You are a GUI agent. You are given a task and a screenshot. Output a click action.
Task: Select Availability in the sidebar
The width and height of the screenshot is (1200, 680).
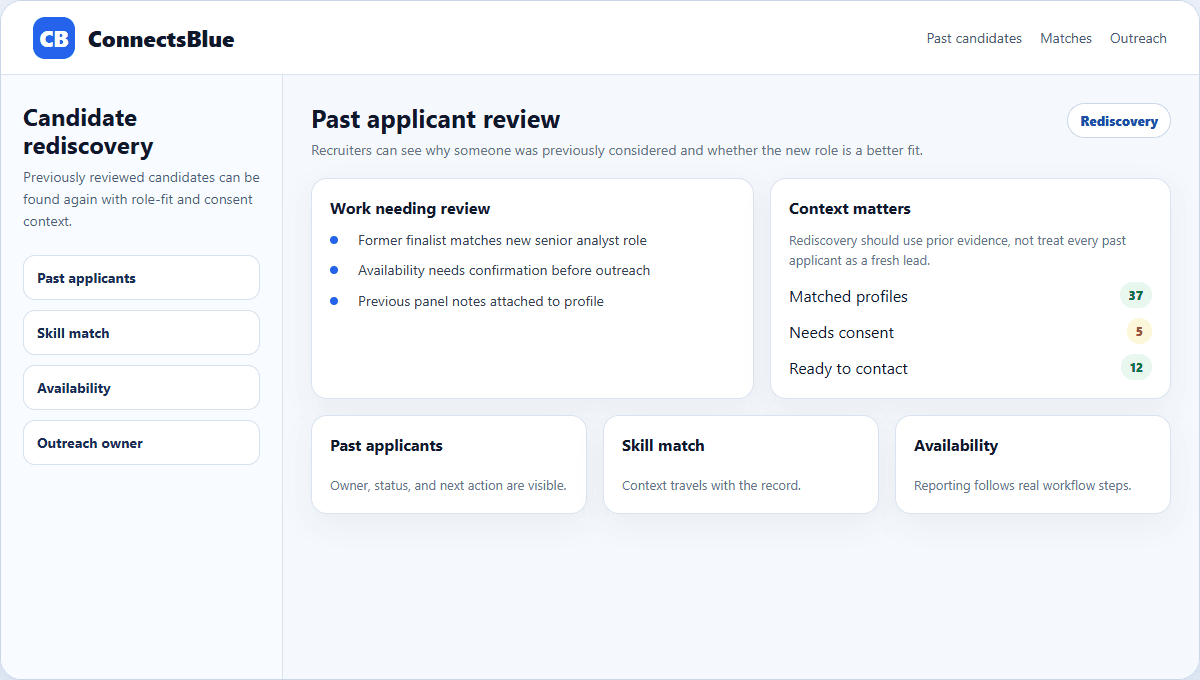(x=141, y=388)
